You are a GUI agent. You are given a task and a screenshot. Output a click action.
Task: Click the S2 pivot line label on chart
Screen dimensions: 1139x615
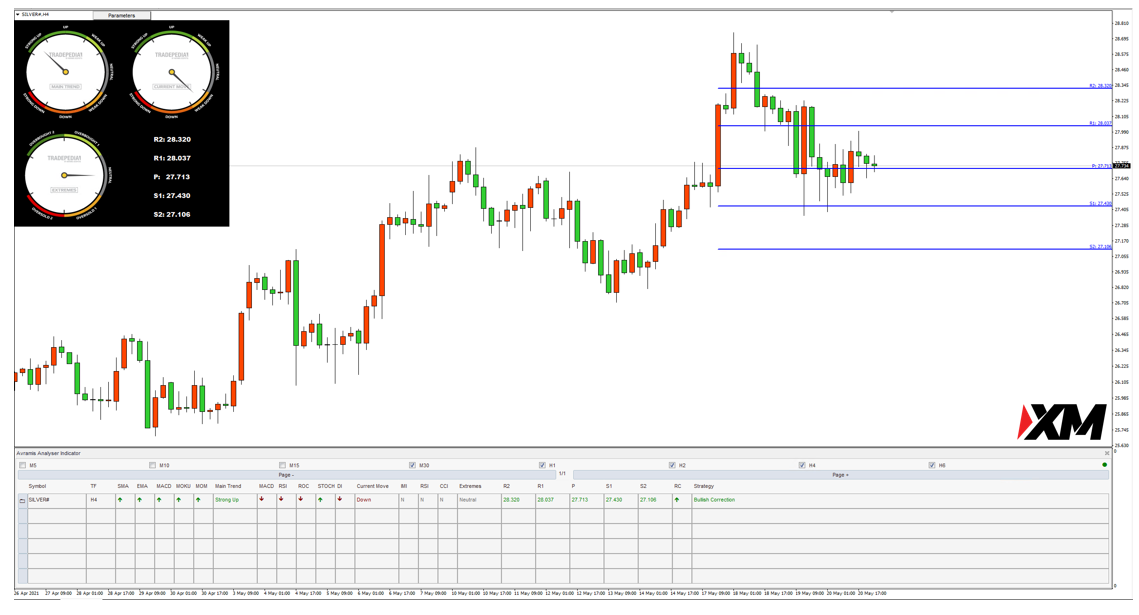coord(1100,247)
